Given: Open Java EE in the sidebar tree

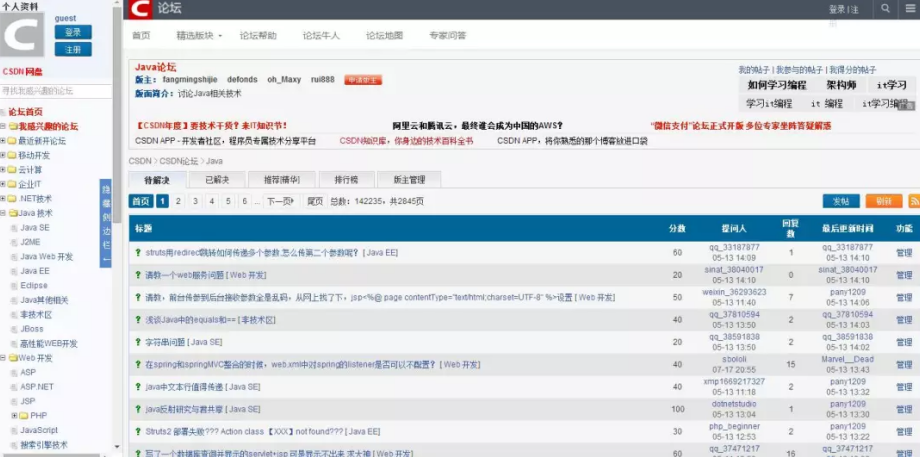Looking at the screenshot, I should click(35, 271).
